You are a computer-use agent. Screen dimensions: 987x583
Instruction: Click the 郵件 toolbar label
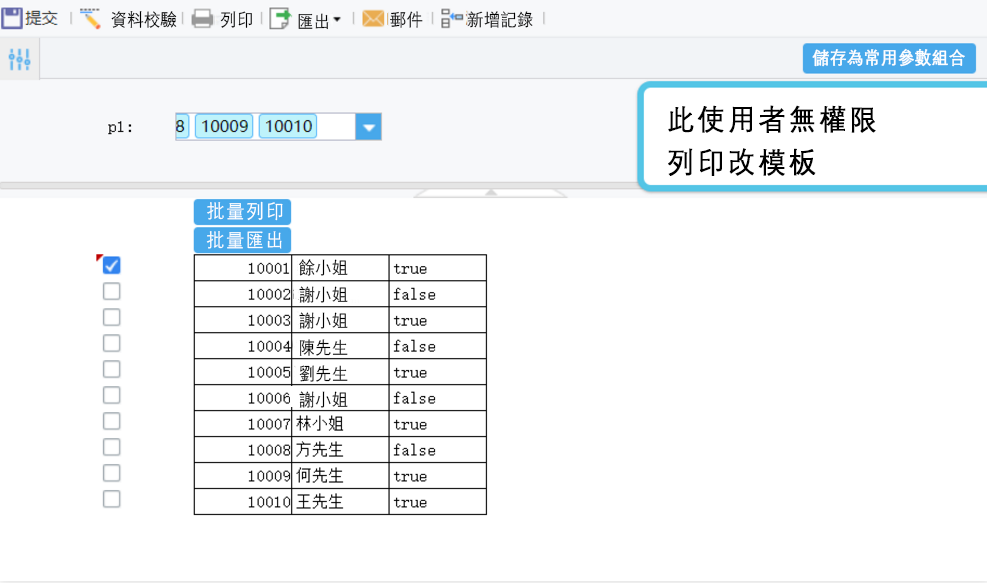tap(406, 20)
